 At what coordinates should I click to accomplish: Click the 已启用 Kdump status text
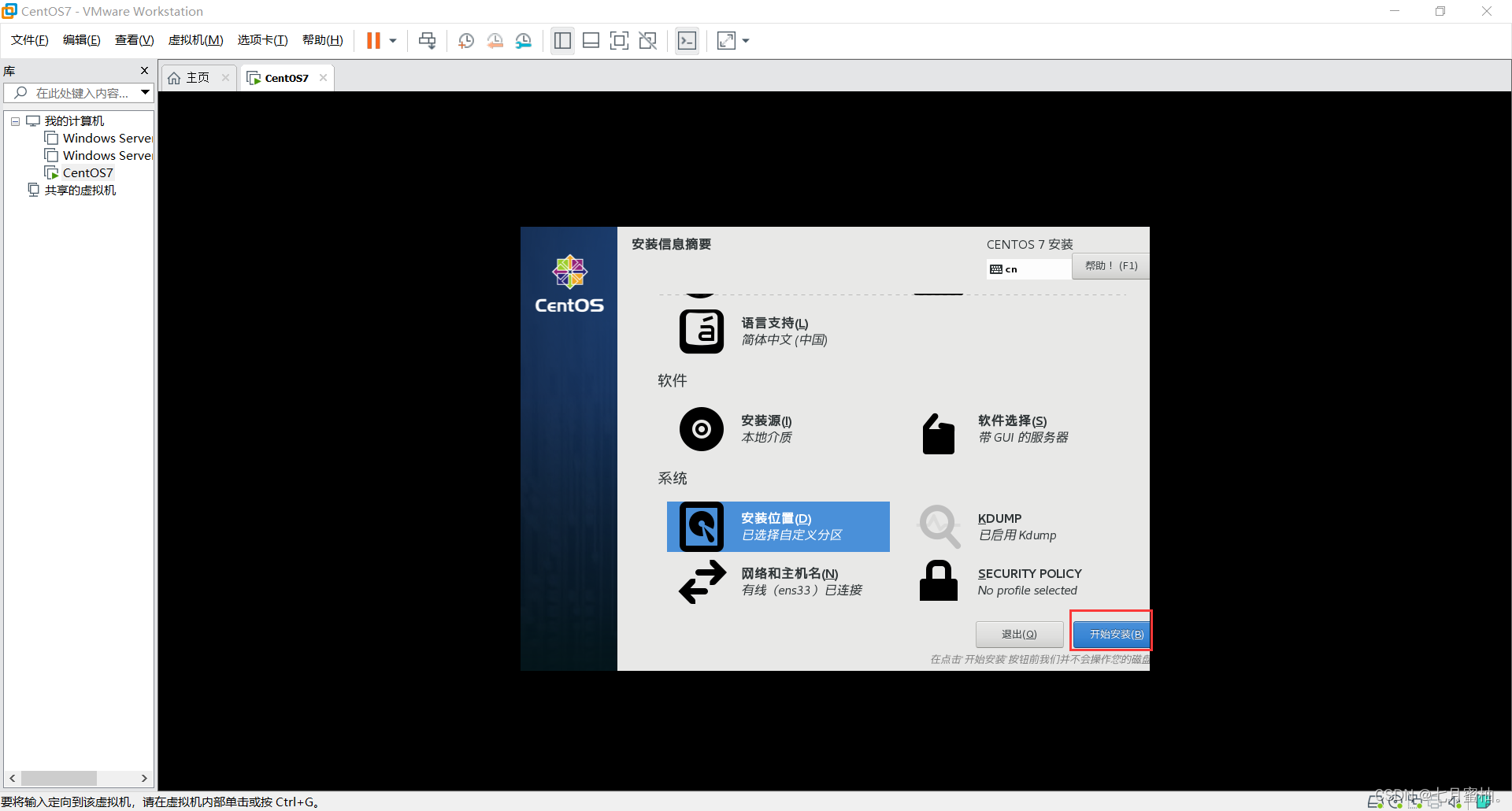click(1017, 535)
